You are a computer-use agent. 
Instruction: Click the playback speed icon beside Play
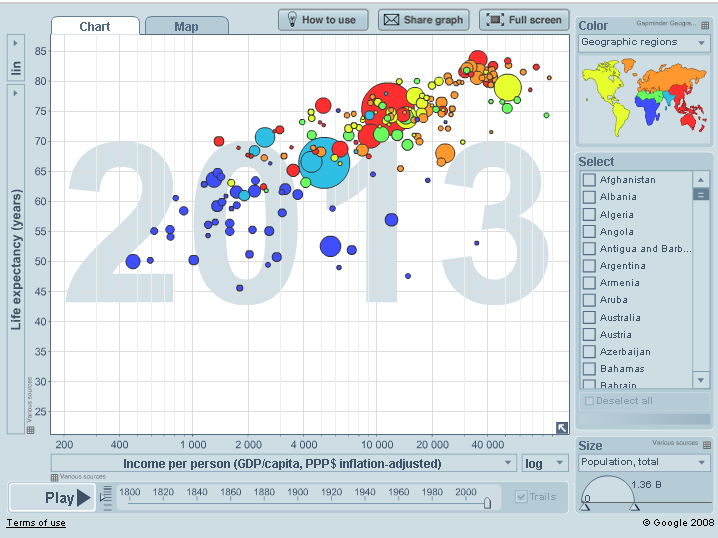(107, 497)
